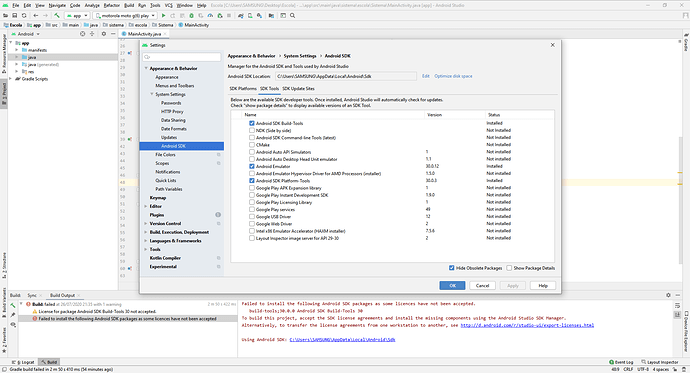Click the Search Everywhere magnifier icon
Screen dimensions: 690x373
[292, 15]
